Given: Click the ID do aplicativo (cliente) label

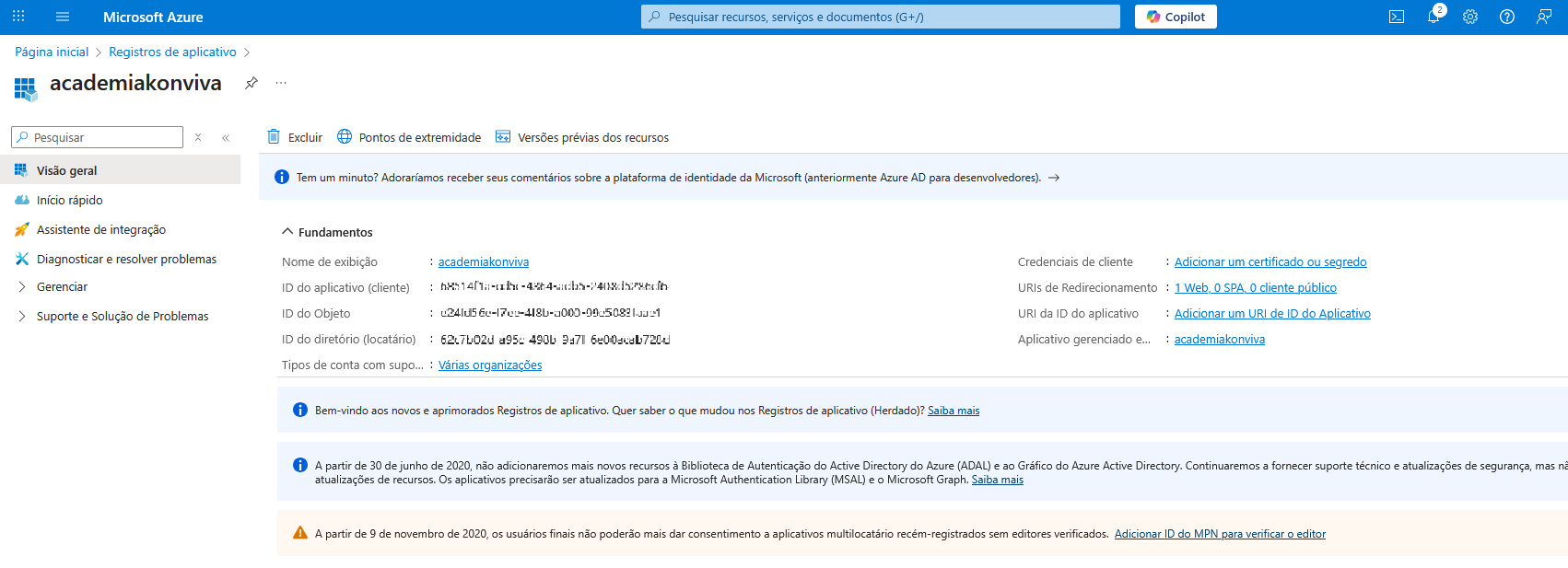Looking at the screenshot, I should 345,288.
